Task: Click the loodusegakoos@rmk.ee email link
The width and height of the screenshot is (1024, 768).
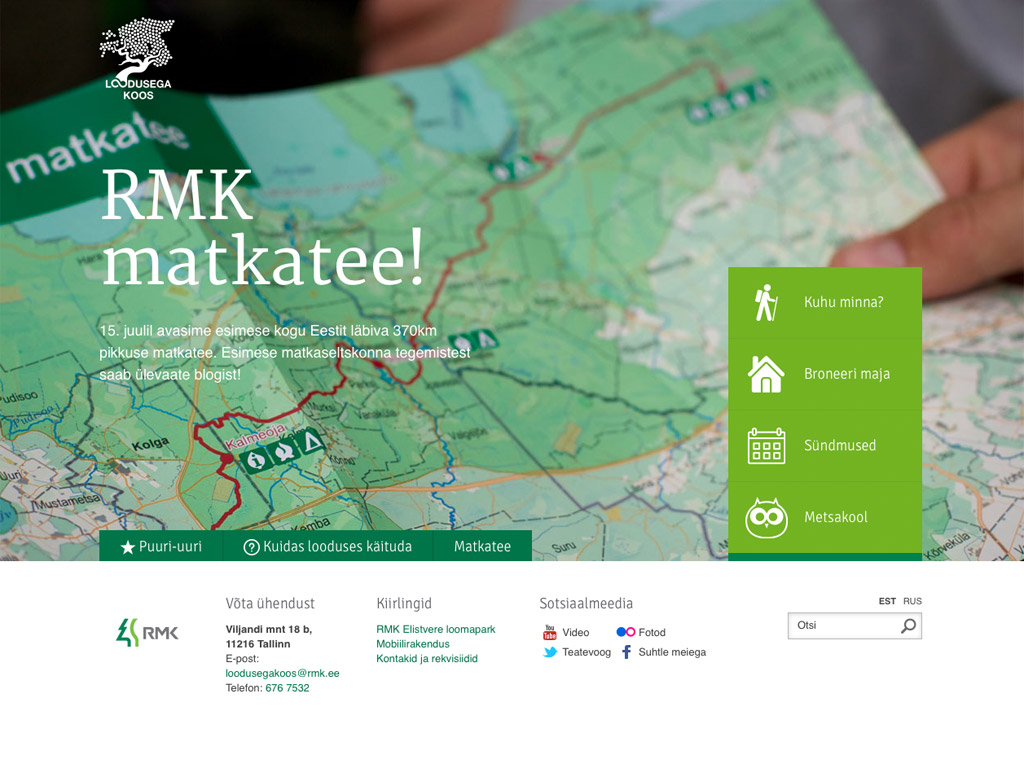Action: 282,673
